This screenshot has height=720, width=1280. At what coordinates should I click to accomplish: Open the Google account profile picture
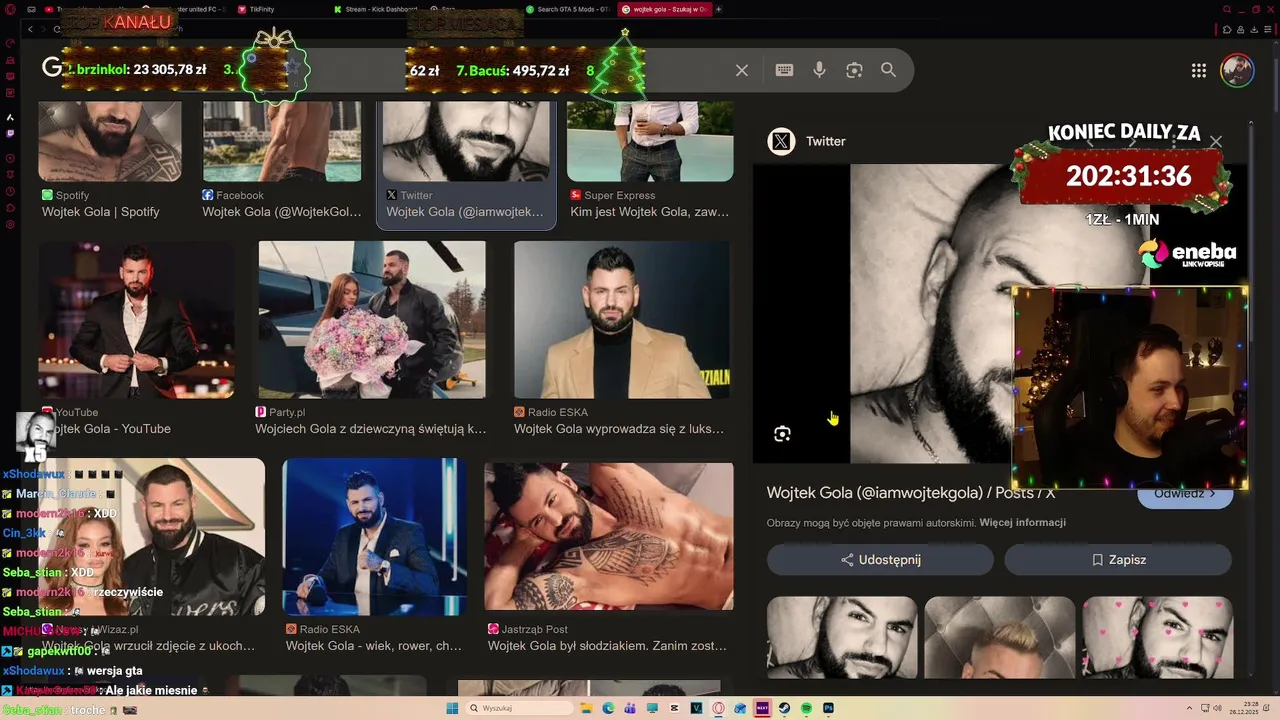1237,70
